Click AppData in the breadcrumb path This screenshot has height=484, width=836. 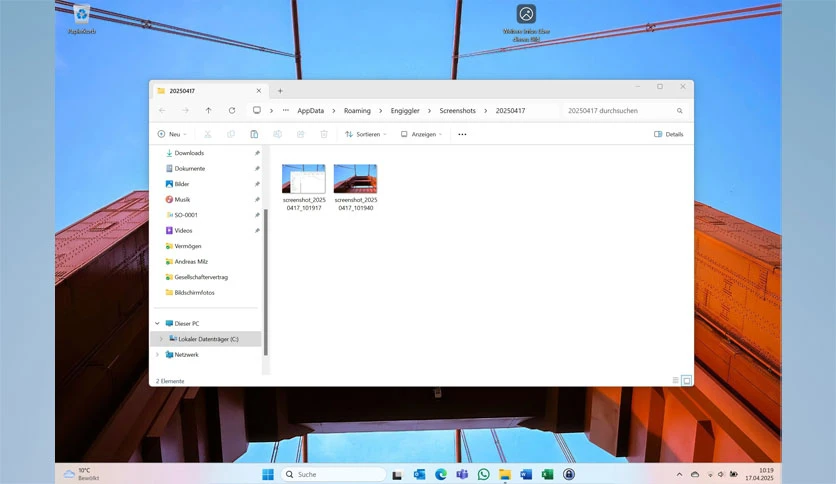pyautogui.click(x=310, y=111)
